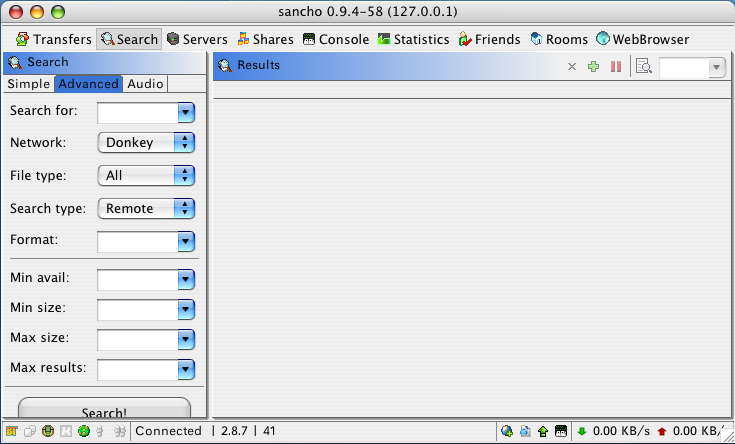Open the Search for history dropdown
Viewport: 735px width, 444px height.
pyautogui.click(x=186, y=113)
